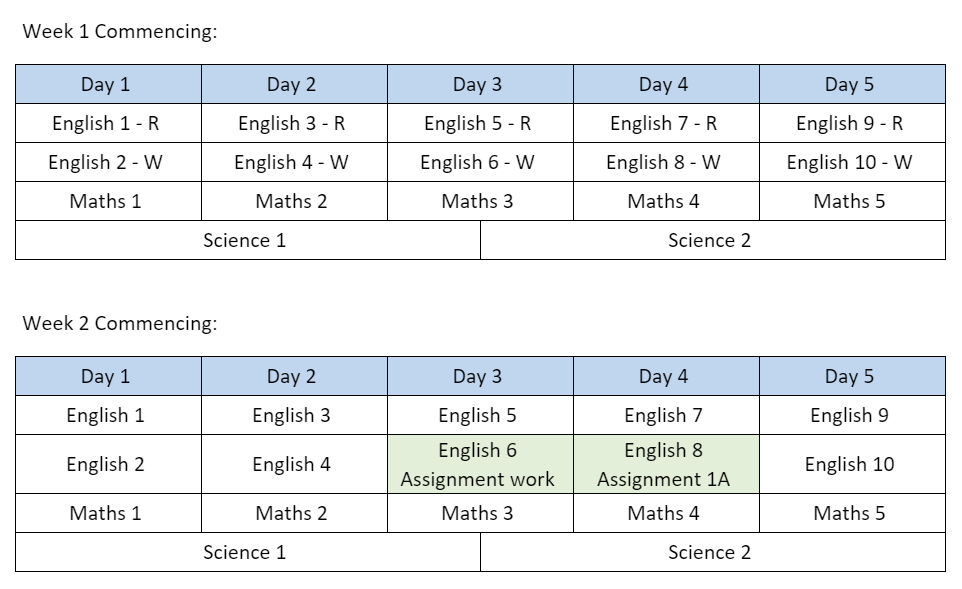This screenshot has height=589, width=962.
Task: Select the Week 2 English 9 cell
Action: pos(852,415)
